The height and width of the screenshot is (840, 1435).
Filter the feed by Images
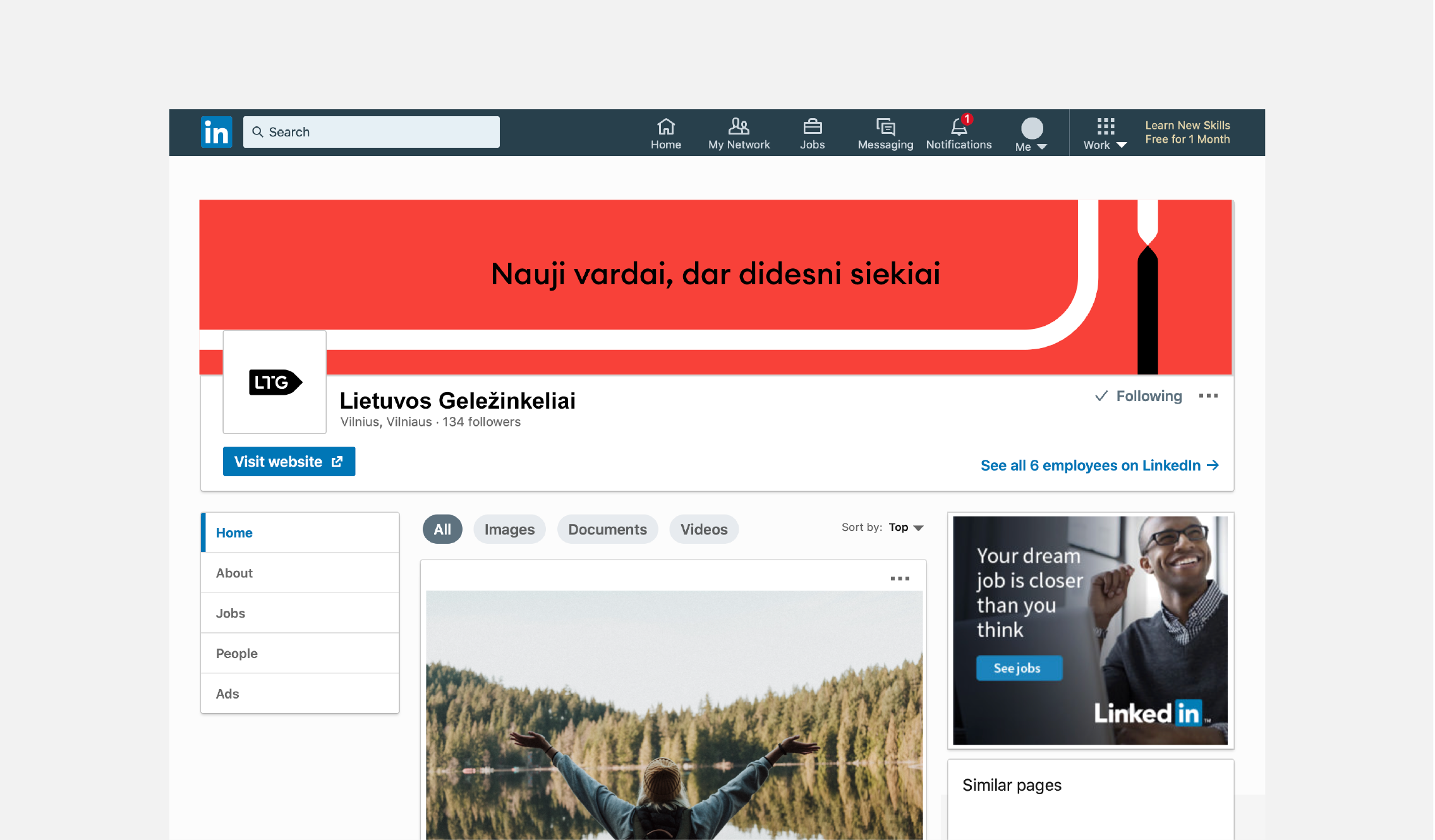[509, 529]
